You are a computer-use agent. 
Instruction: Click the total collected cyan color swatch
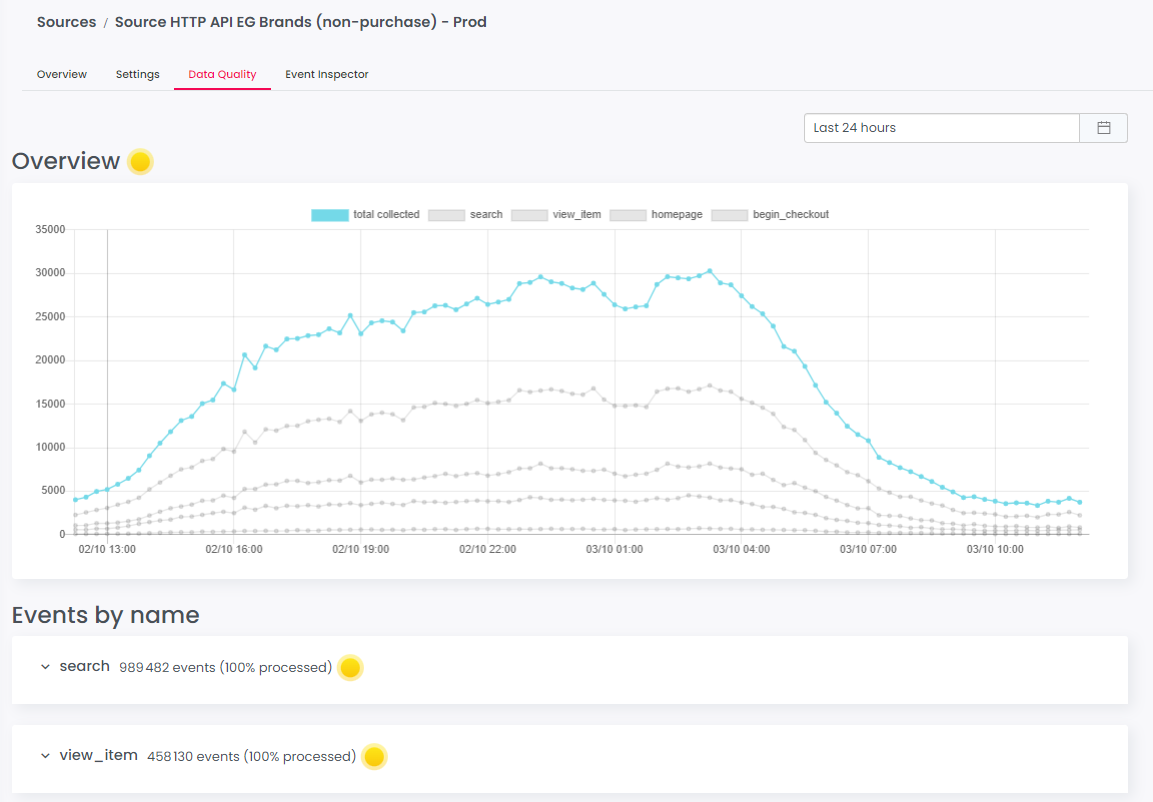pos(330,215)
